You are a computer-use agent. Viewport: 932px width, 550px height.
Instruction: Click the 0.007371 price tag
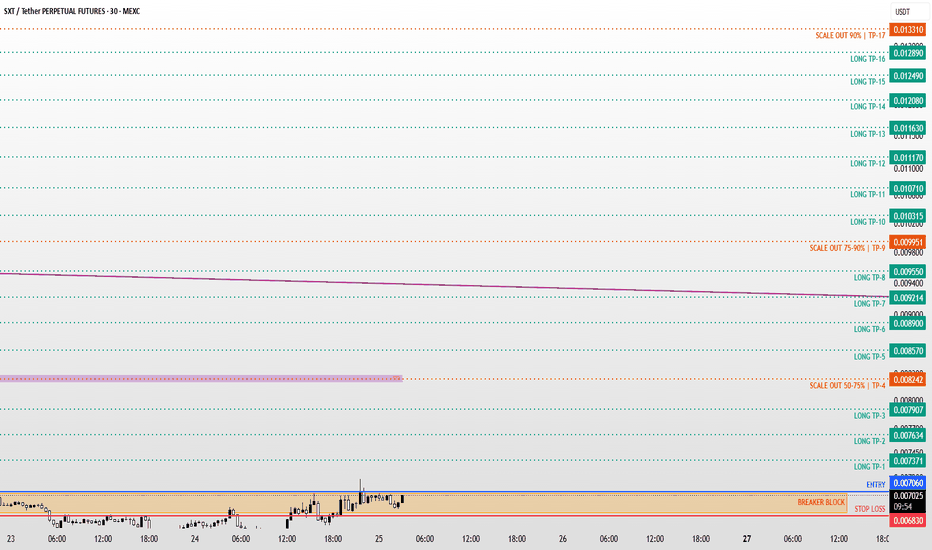point(908,461)
